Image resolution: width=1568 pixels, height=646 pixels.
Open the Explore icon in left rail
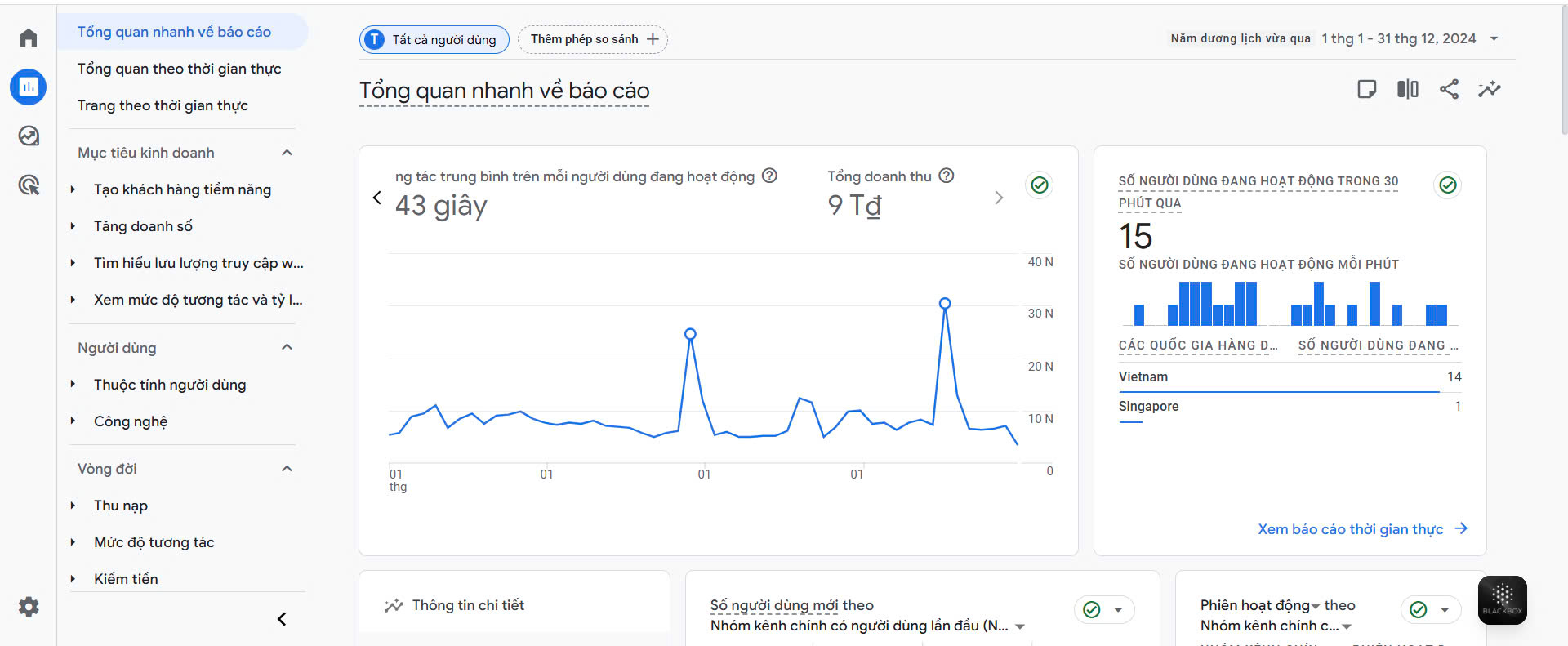click(x=29, y=136)
